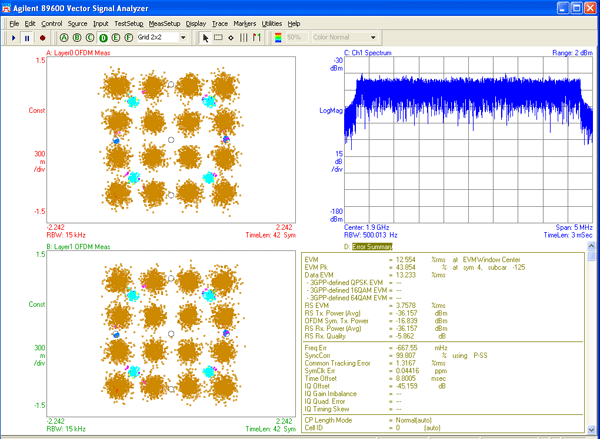Click the color spectrum palette icon

point(278,37)
